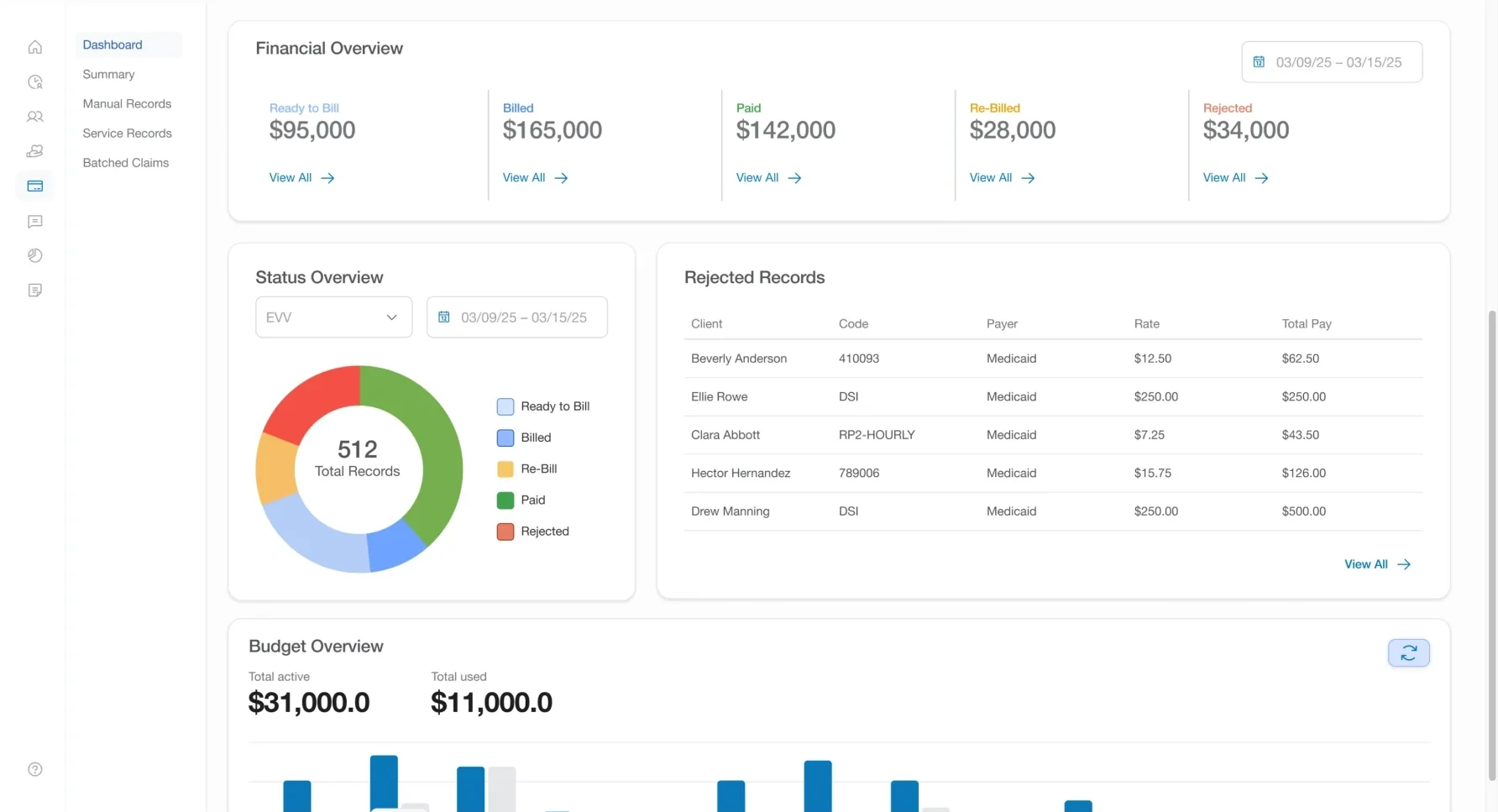Open Financial Overview 03/09/25 – 03/15/25 date picker
The width and height of the screenshot is (1498, 812).
click(x=1332, y=62)
